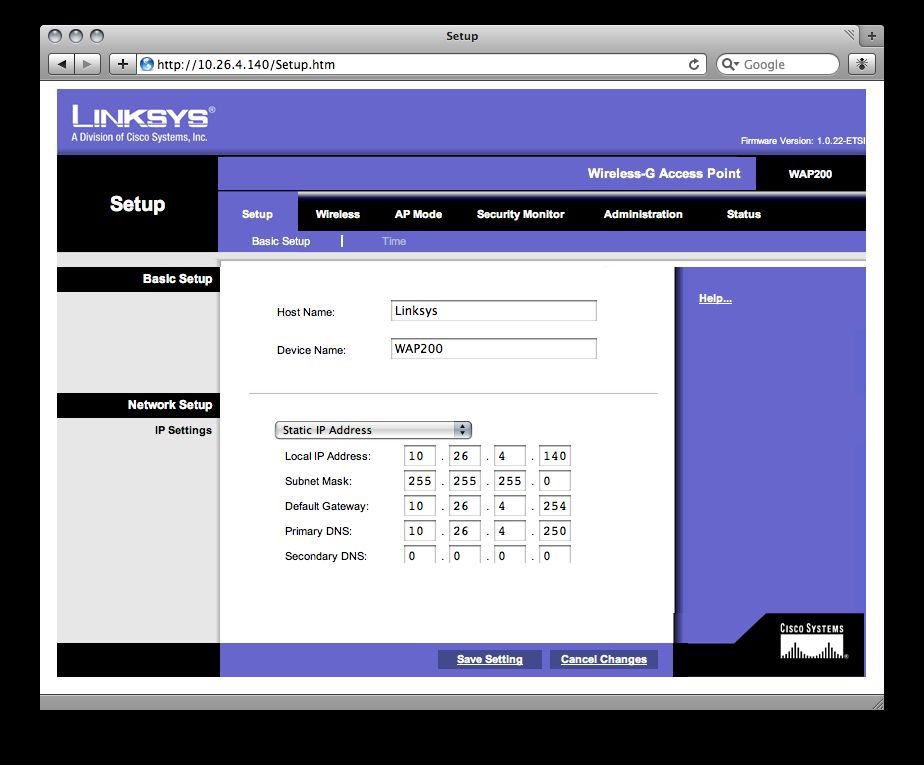The height and width of the screenshot is (765, 924).
Task: Click Subnet Mask last octet field
Action: click(x=555, y=481)
